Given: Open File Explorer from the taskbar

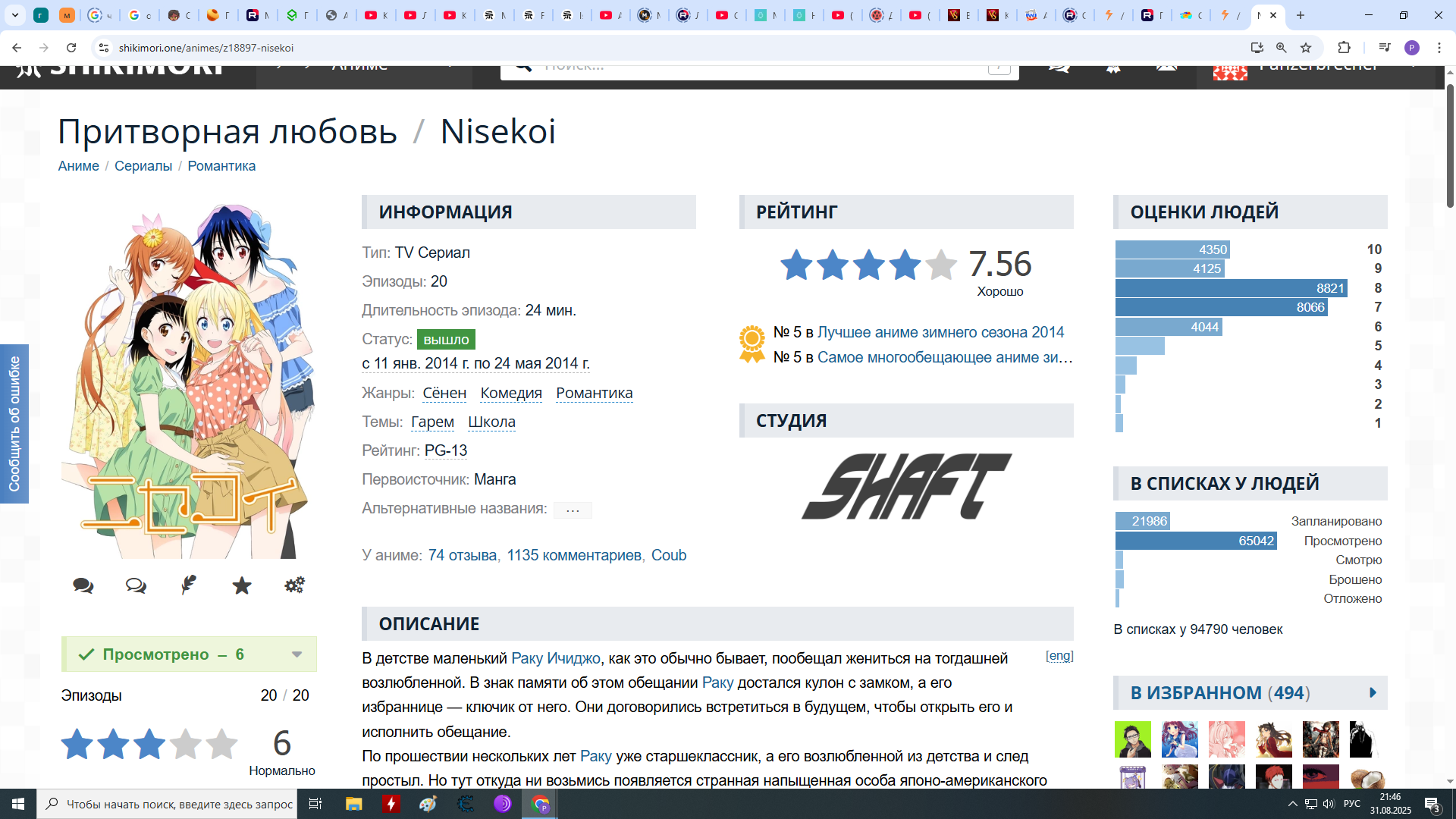Looking at the screenshot, I should pyautogui.click(x=353, y=804).
